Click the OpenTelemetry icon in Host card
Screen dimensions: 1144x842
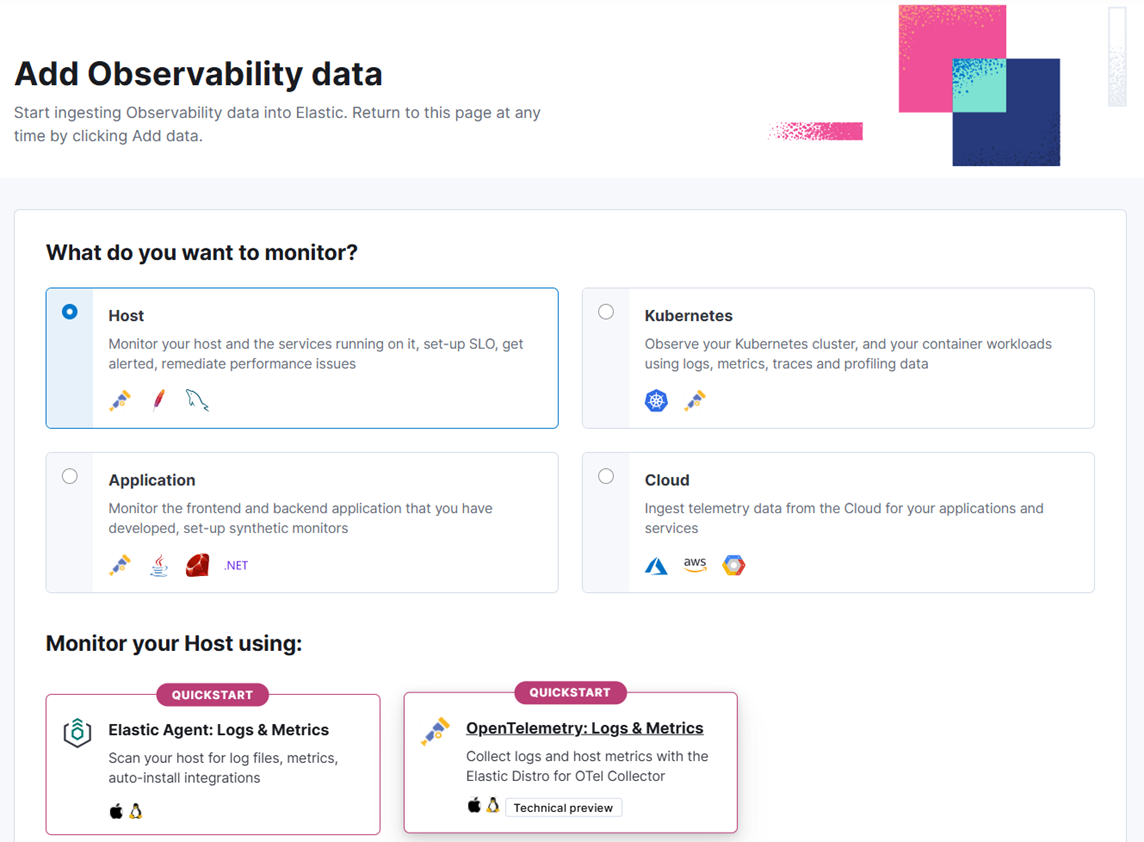click(x=120, y=401)
